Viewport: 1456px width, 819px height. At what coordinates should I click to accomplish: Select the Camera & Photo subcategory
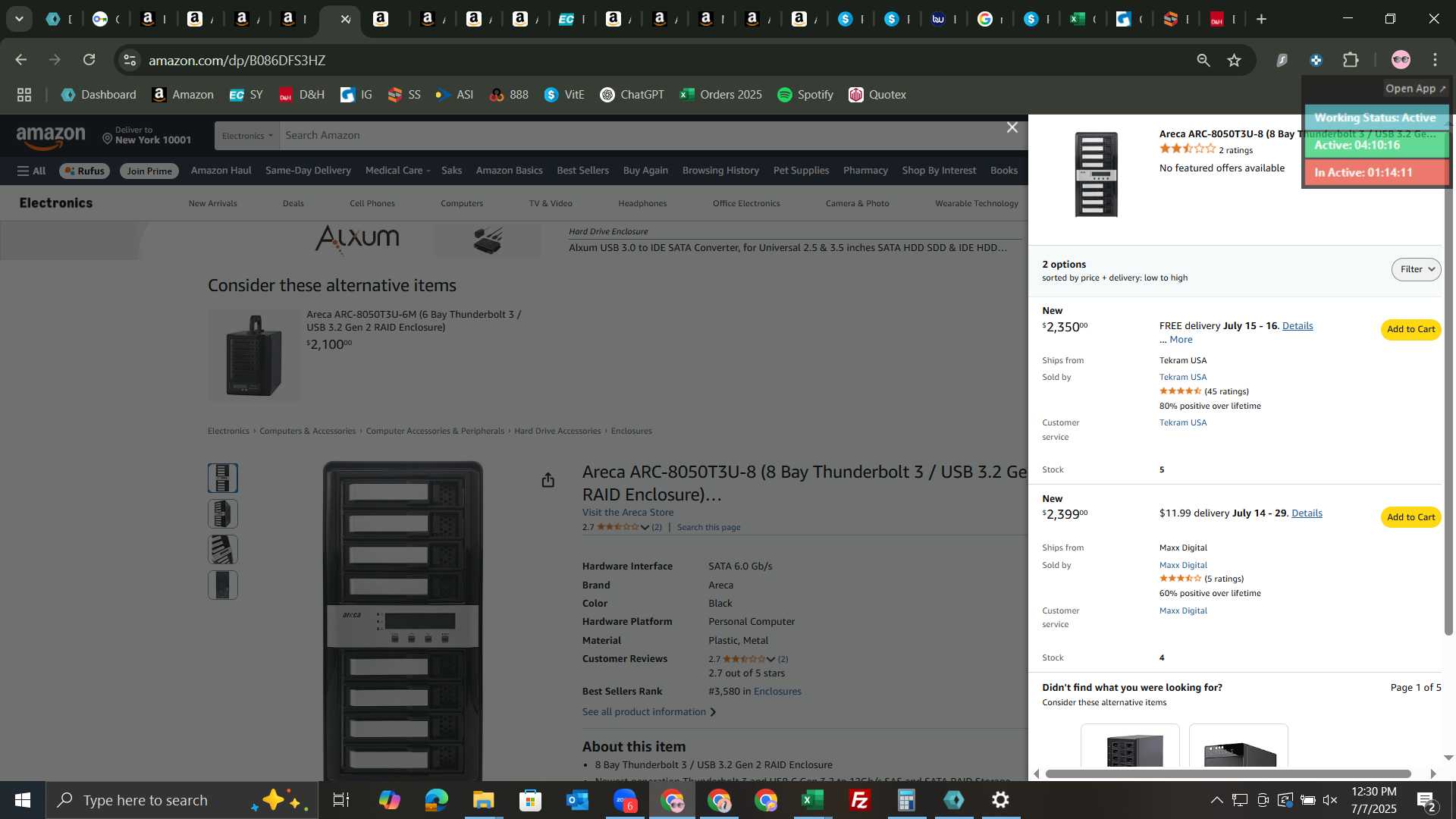click(x=857, y=203)
